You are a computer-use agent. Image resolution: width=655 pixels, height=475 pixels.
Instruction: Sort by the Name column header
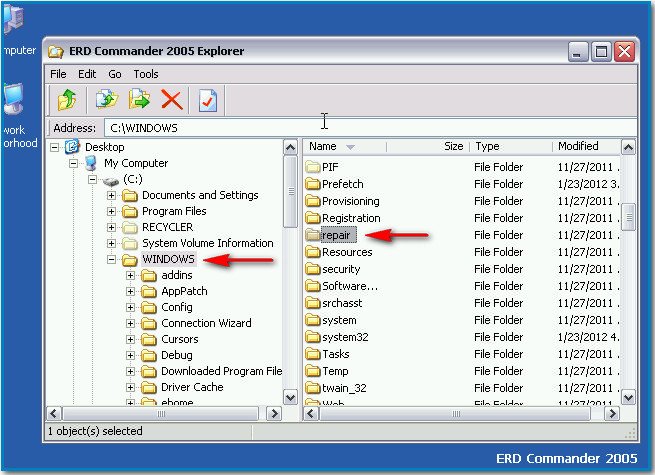coord(345,146)
